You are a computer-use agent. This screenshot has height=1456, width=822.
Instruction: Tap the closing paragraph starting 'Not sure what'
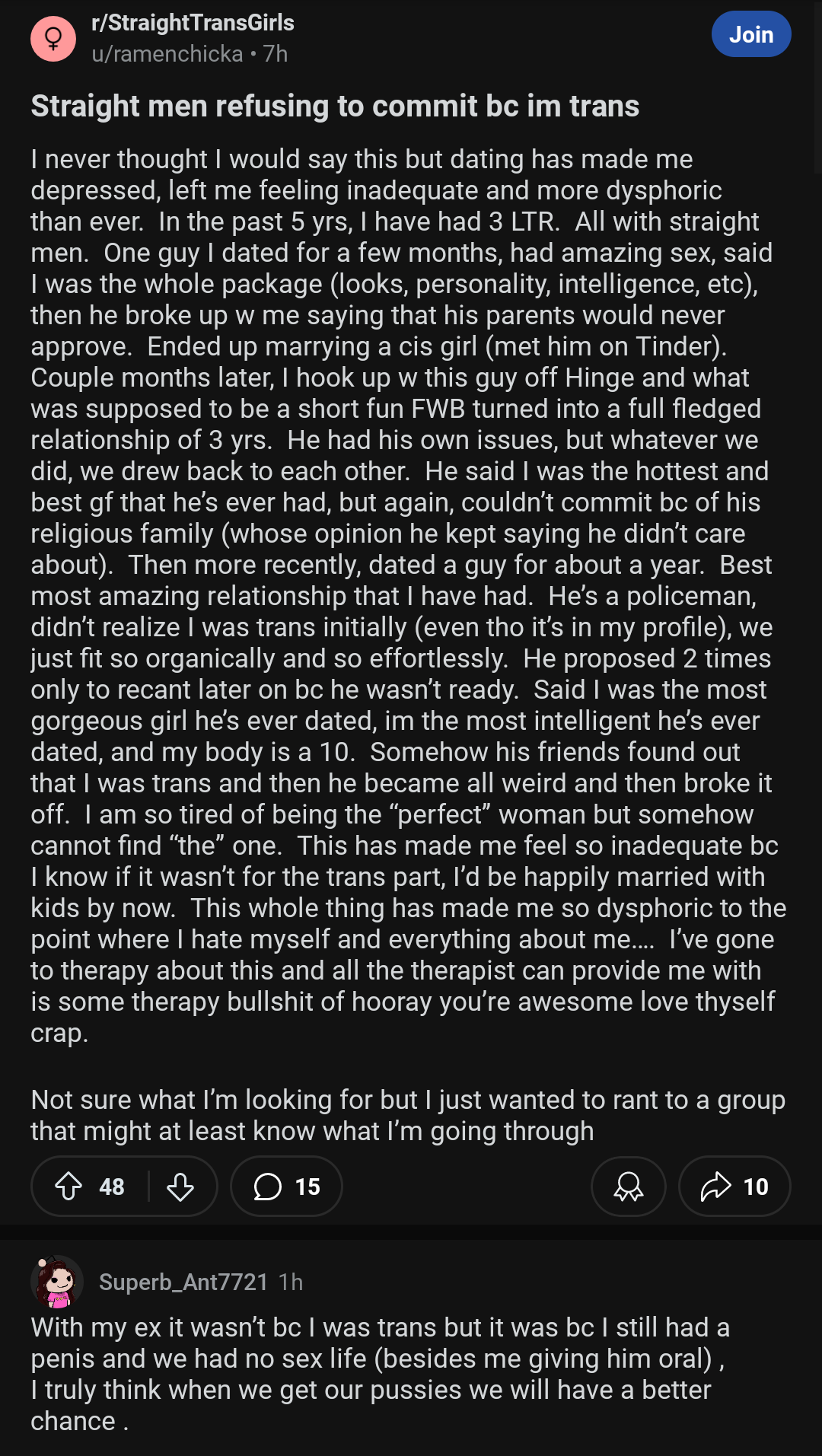point(408,1115)
